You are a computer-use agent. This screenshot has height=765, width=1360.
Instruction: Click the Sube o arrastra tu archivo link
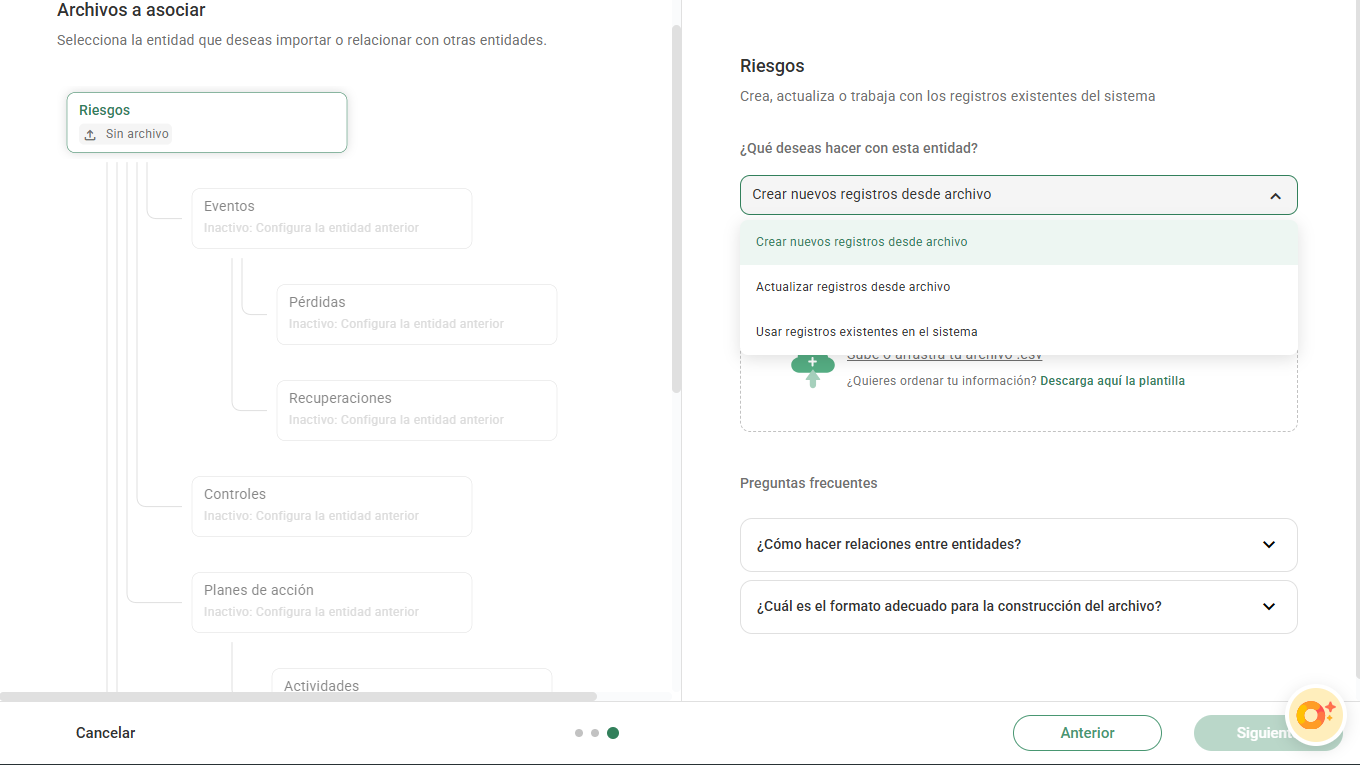tap(945, 356)
